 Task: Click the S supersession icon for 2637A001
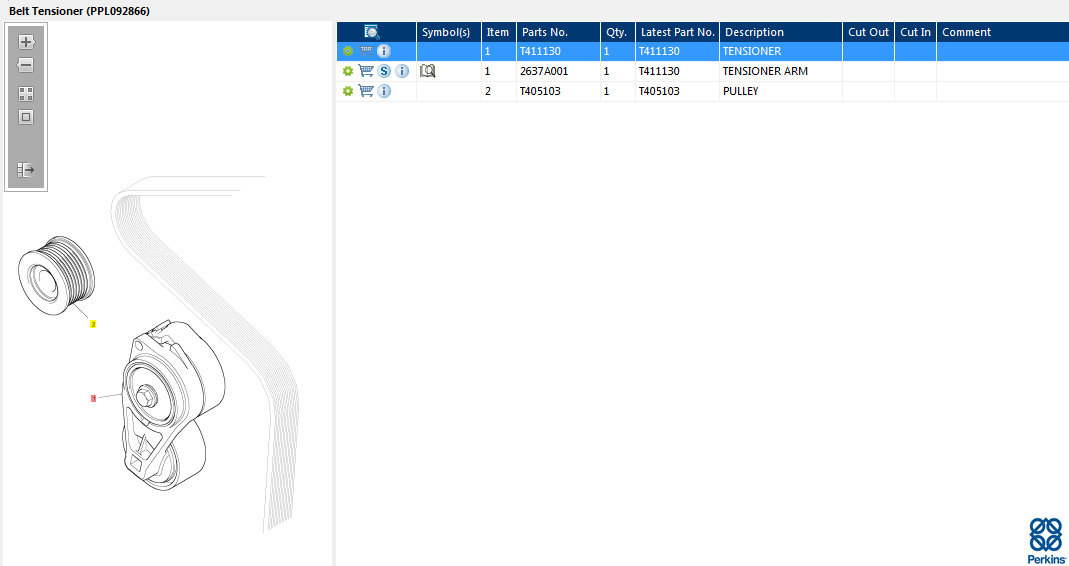tap(385, 71)
